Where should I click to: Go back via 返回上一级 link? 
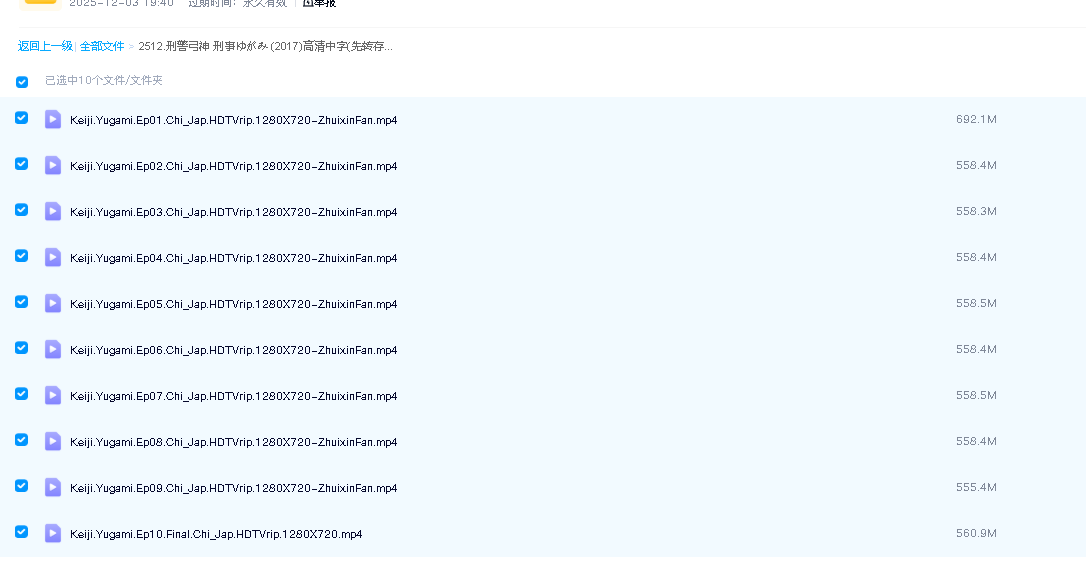pos(45,46)
